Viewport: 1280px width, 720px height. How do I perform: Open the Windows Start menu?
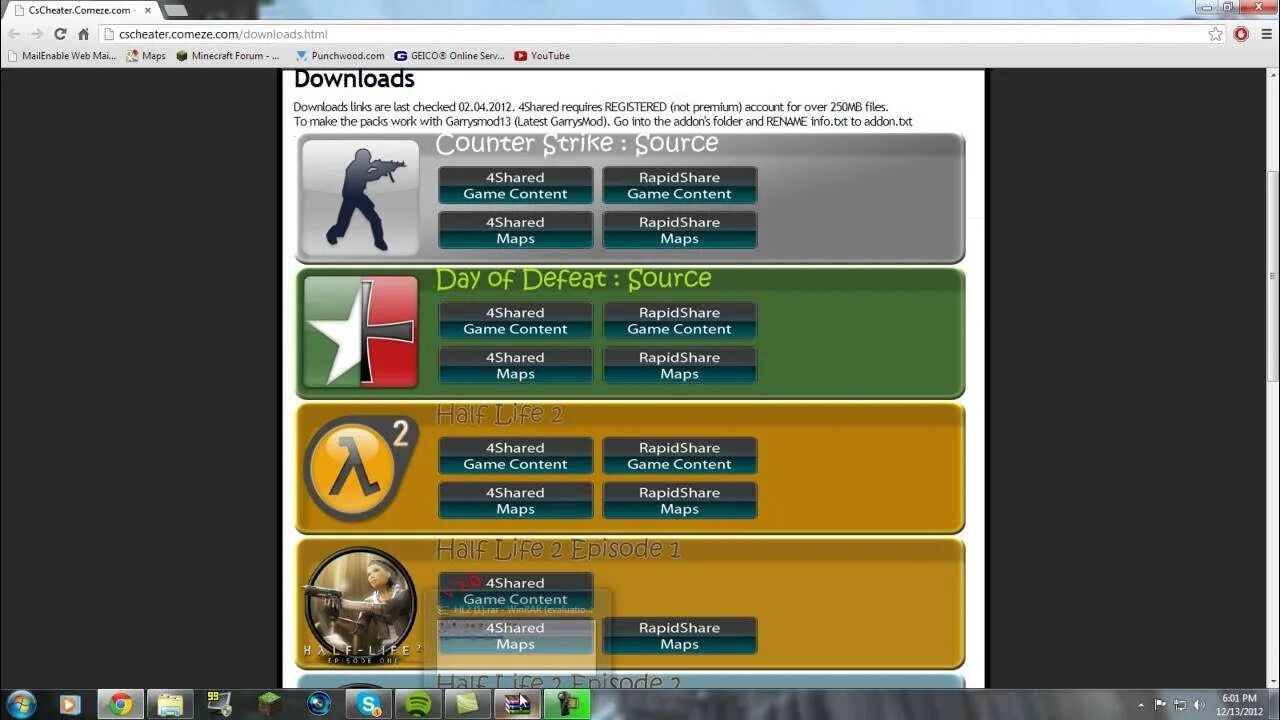click(x=21, y=704)
